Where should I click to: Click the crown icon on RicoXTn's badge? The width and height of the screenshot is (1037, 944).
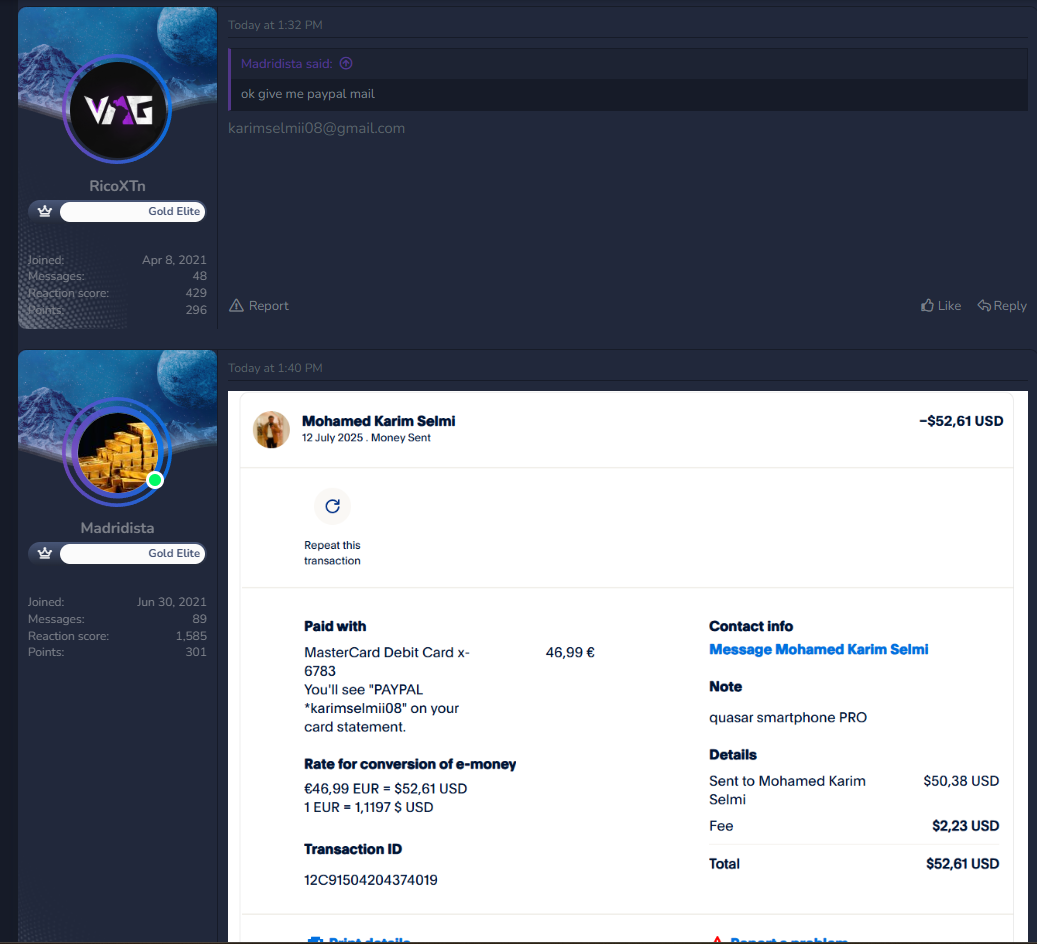click(44, 211)
